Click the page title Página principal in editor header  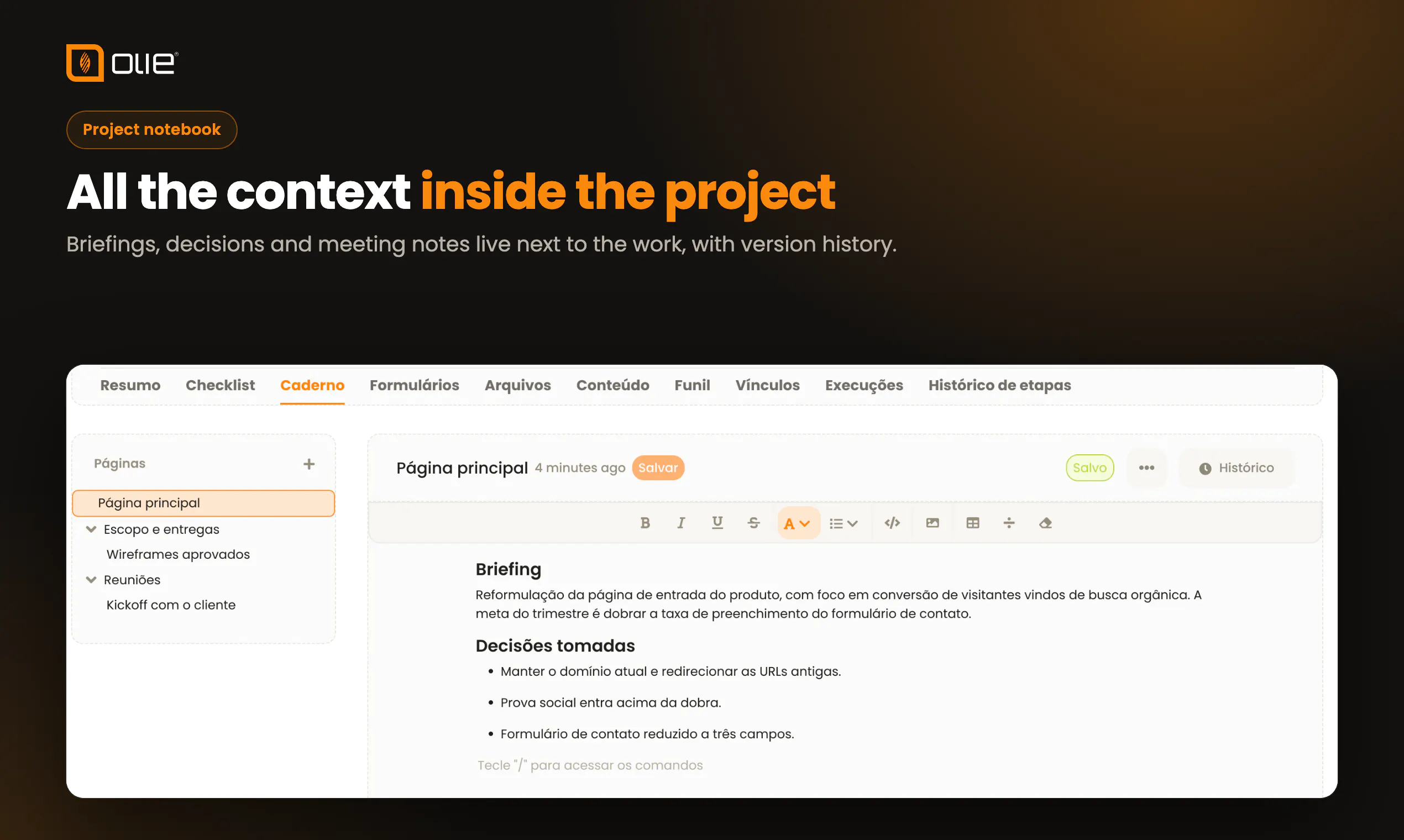(462, 468)
